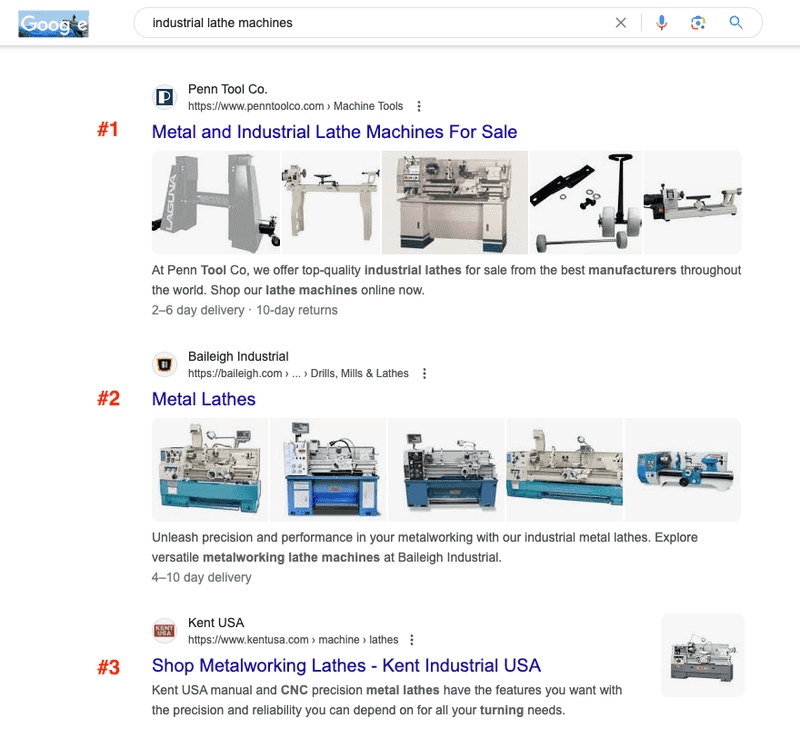Open the Metal Lathes result title
The height and width of the screenshot is (737, 800).
point(204,399)
